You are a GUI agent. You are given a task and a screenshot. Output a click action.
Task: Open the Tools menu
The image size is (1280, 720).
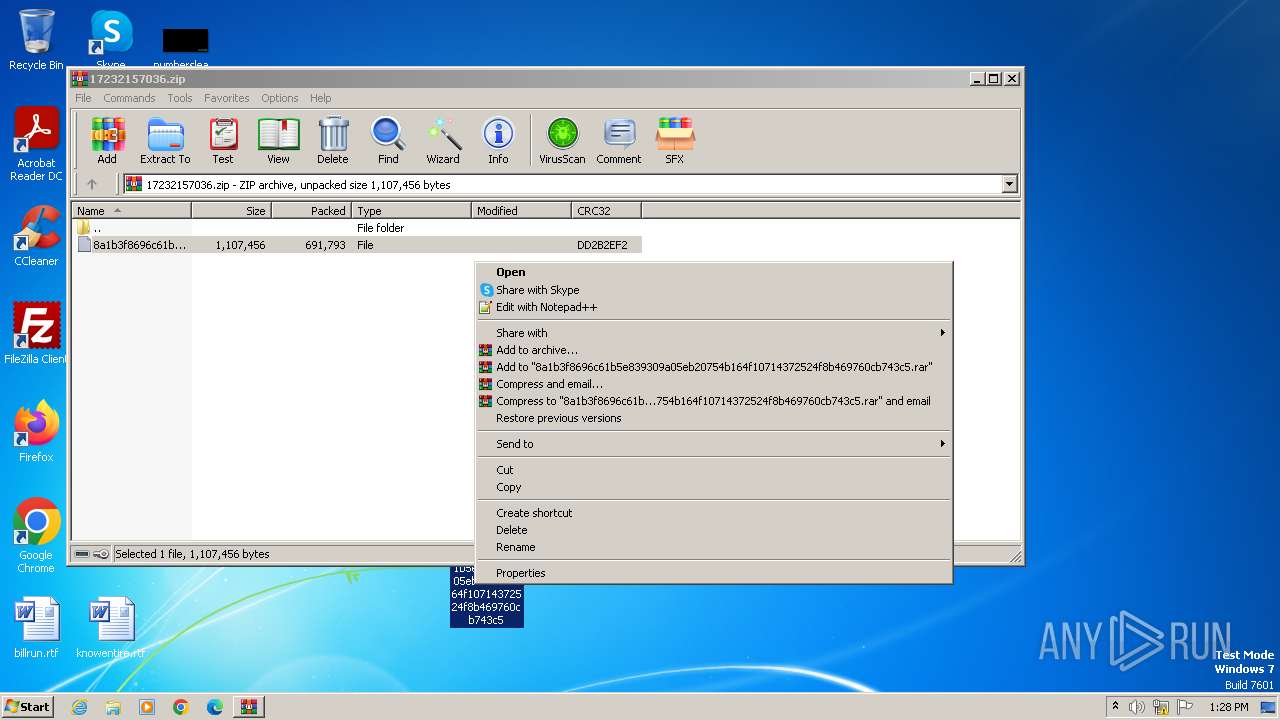click(x=180, y=98)
